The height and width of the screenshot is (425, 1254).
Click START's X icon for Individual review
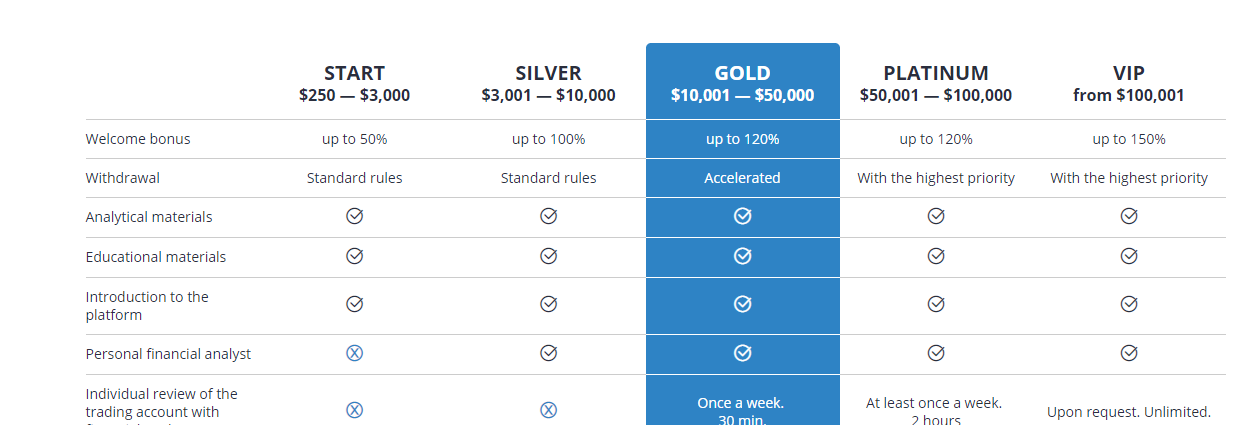354,410
